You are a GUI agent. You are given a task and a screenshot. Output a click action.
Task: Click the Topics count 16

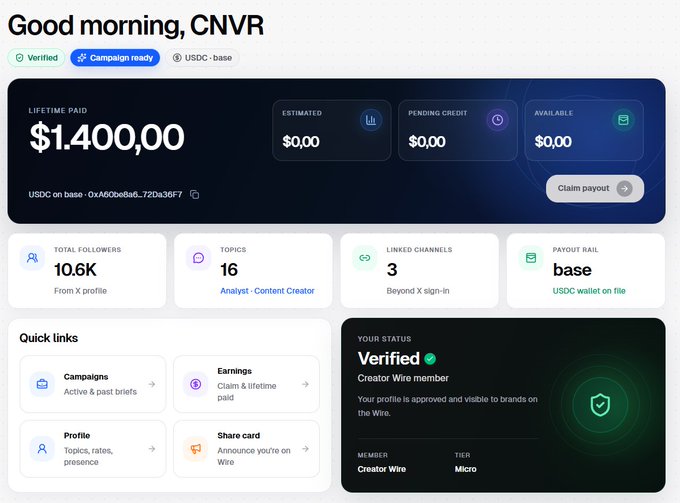[x=229, y=270]
